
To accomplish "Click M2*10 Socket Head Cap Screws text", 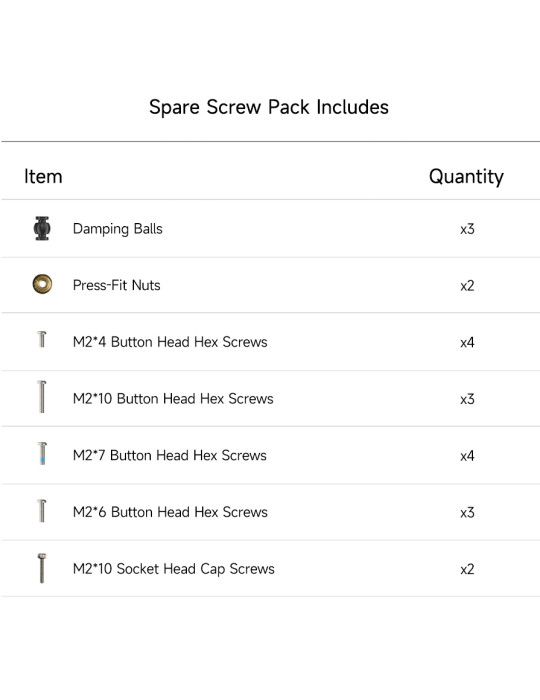I will (174, 569).
